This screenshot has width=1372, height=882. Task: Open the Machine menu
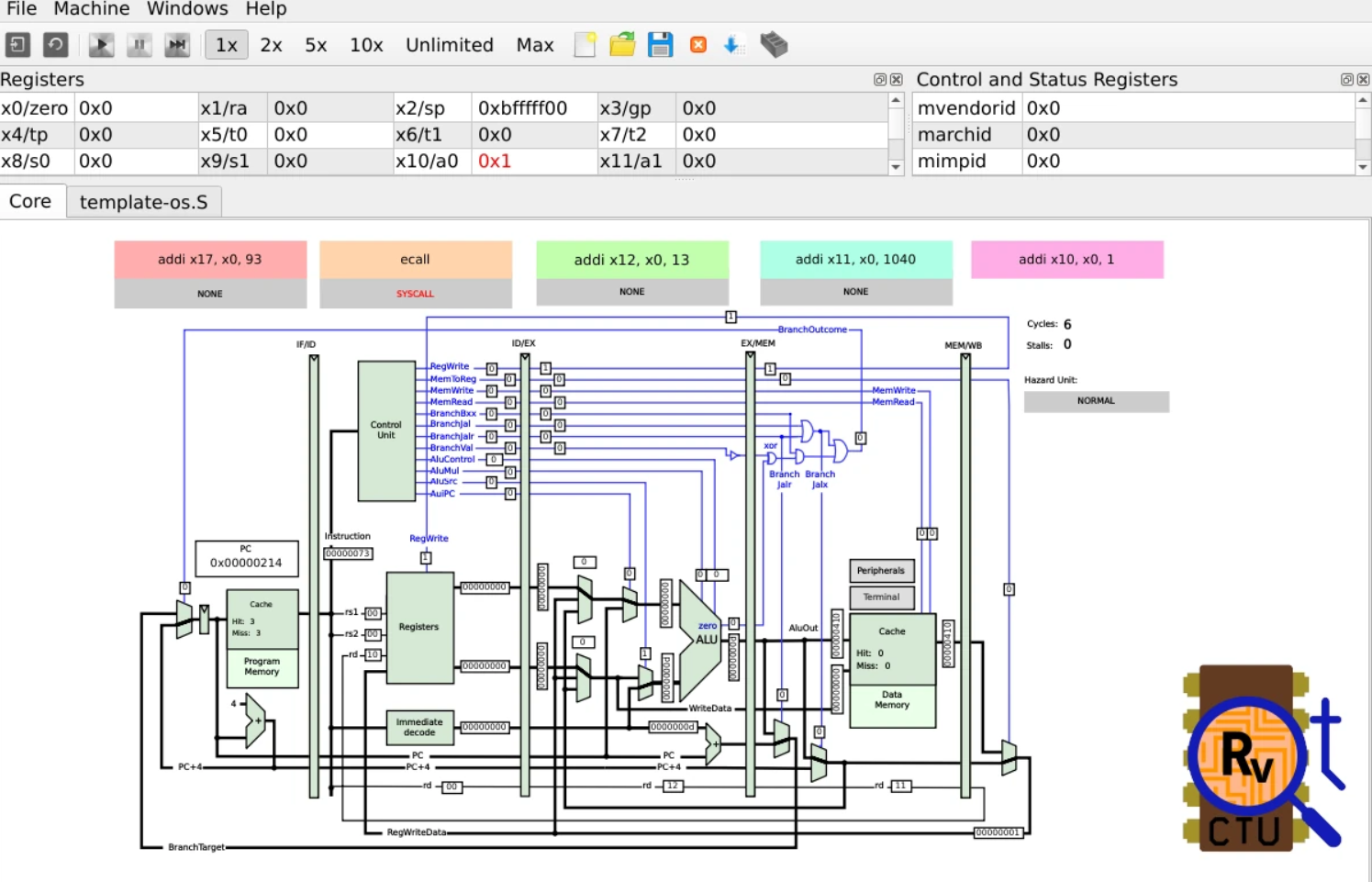(x=92, y=9)
